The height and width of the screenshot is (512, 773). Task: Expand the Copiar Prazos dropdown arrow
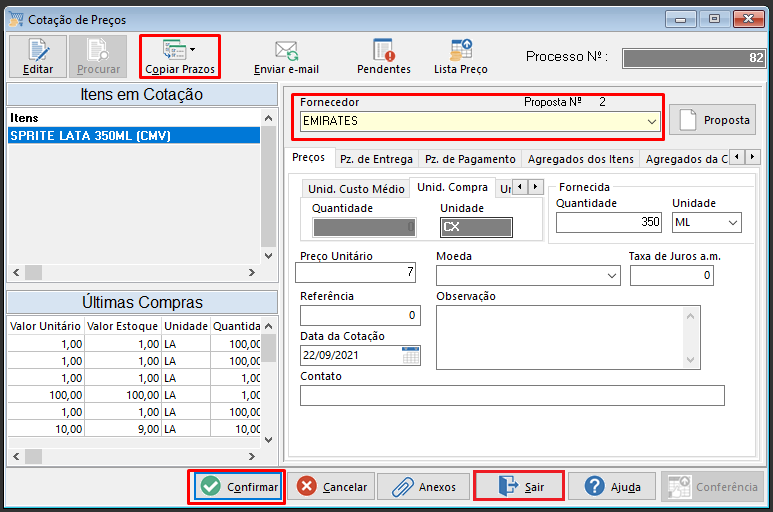pos(192,49)
